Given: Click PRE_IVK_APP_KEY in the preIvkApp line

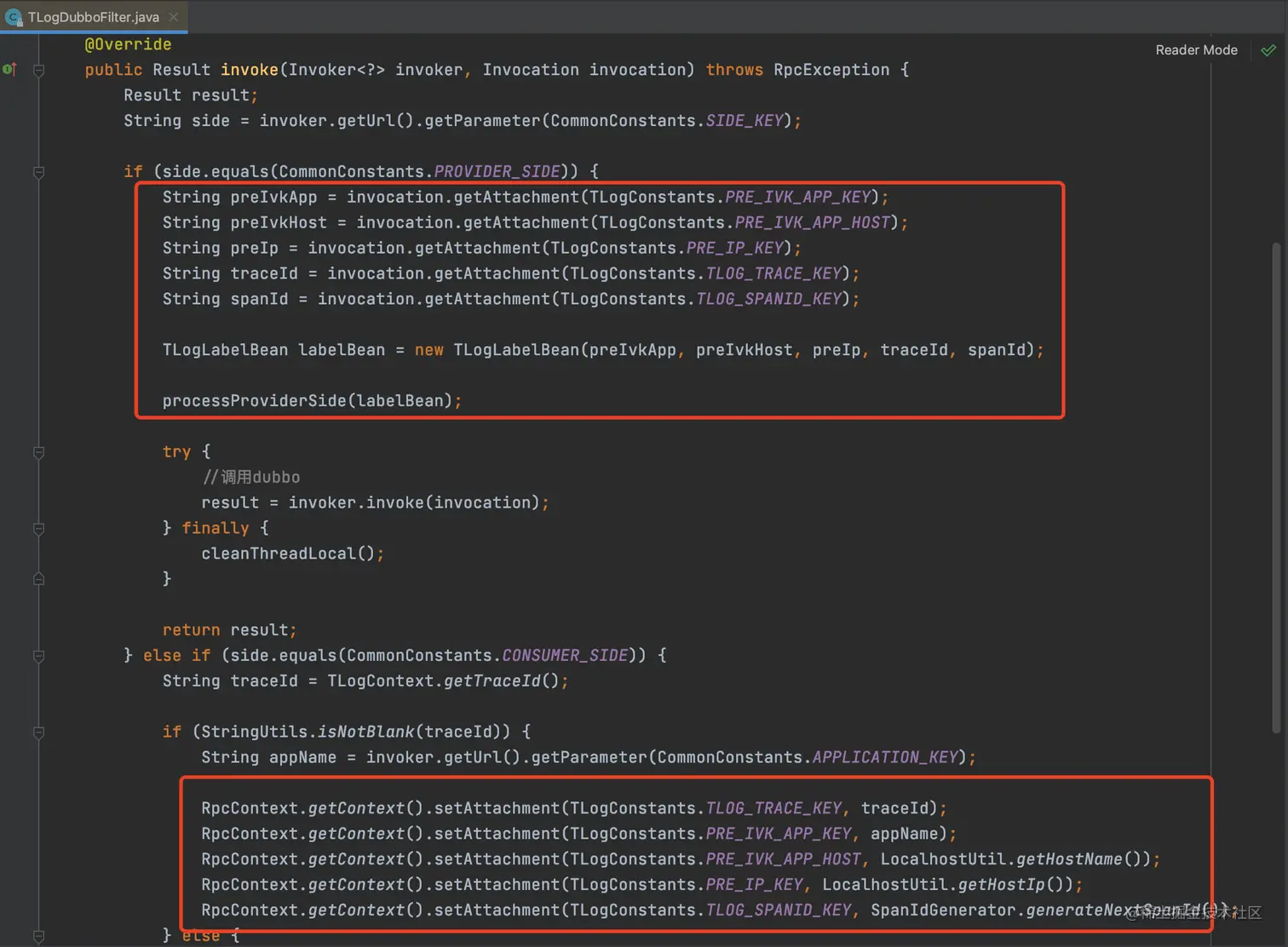Looking at the screenshot, I should point(798,197).
